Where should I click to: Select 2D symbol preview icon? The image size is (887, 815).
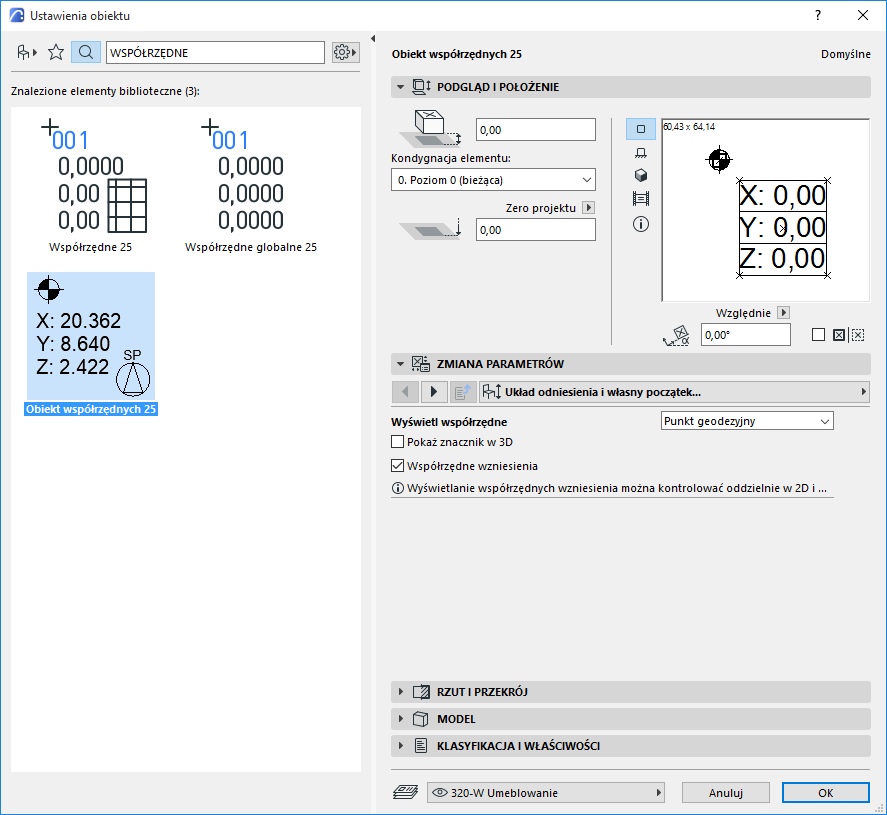(x=641, y=129)
